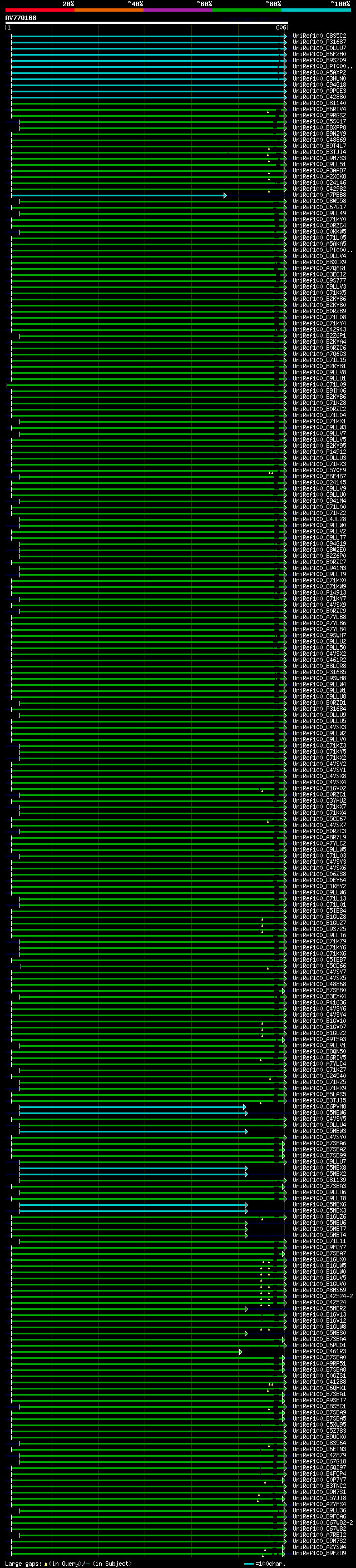
Task: Click the cyan alignment bar for Q5MEW6
Action: point(133,1114)
